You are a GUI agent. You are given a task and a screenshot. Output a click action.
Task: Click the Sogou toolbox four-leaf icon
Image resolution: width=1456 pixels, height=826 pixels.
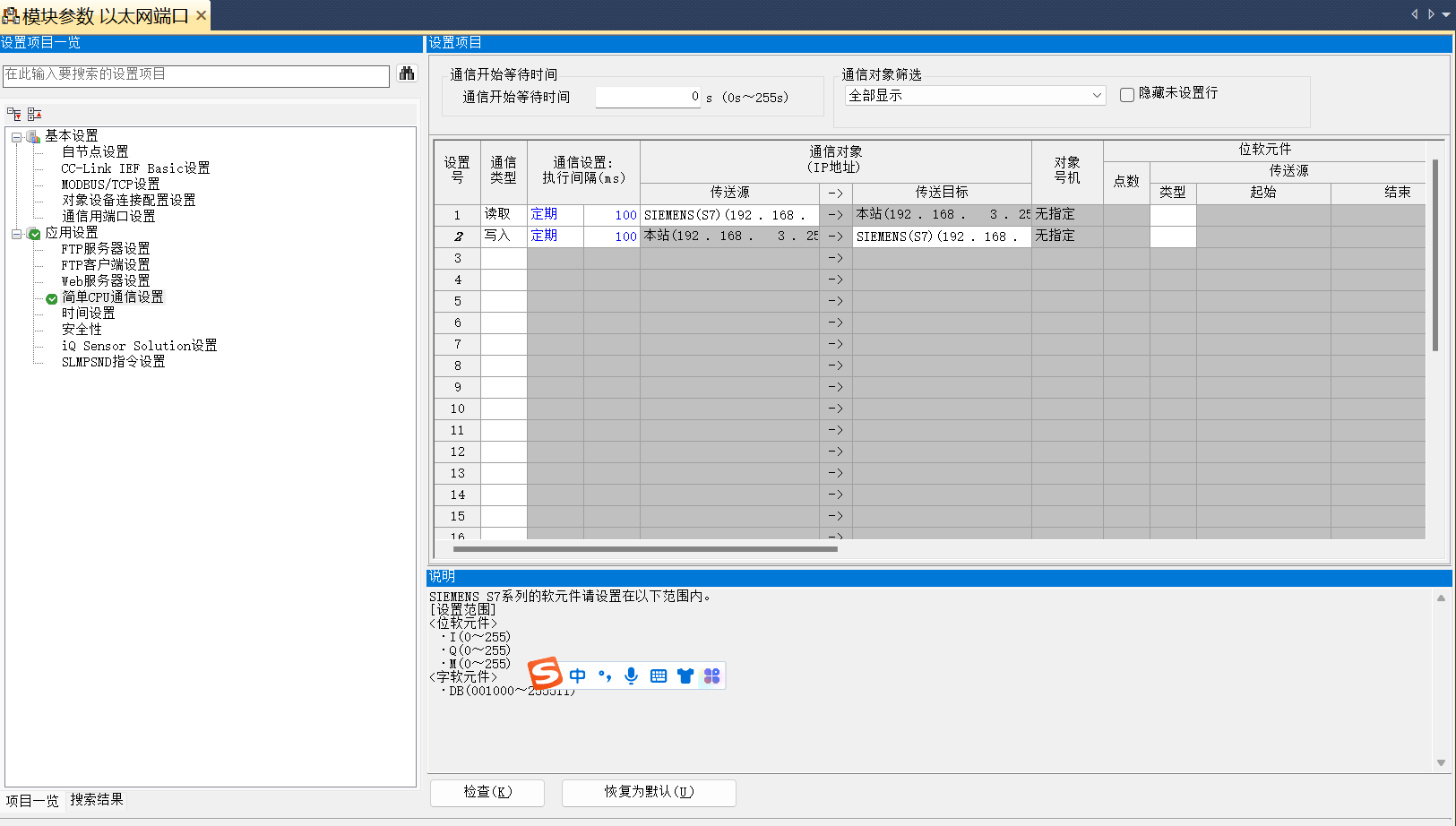(712, 676)
